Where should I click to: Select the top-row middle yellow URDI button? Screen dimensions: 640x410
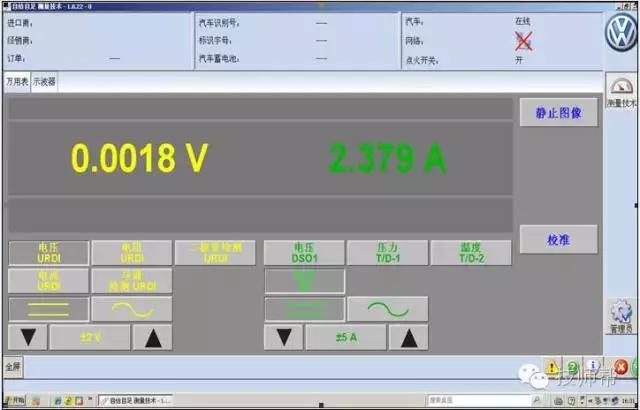point(132,253)
